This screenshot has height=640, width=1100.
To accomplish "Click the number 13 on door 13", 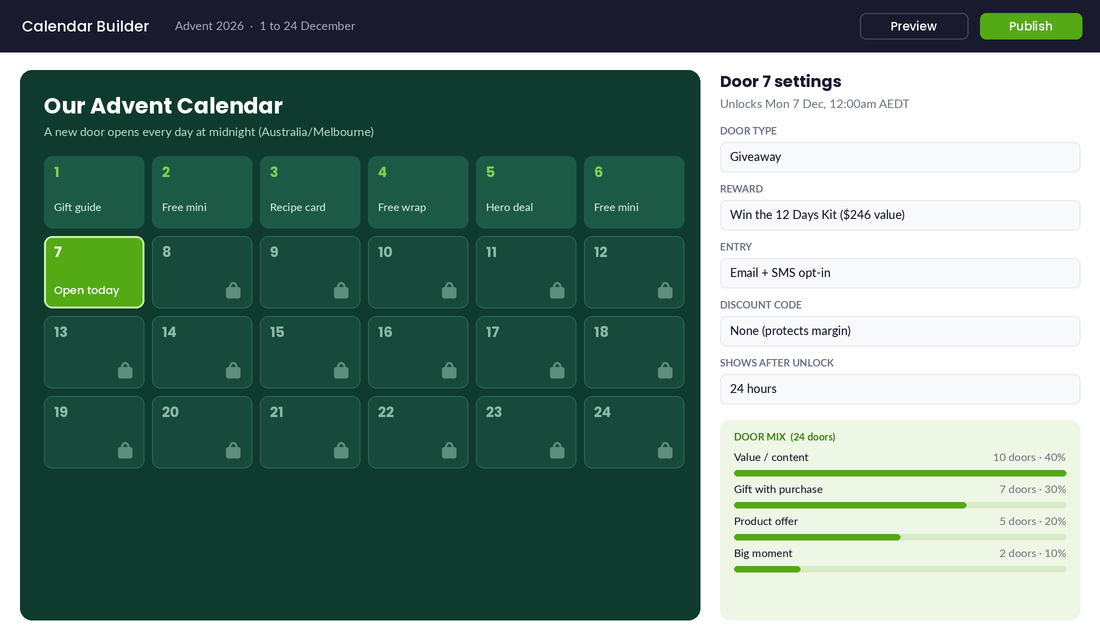I will [x=61, y=332].
